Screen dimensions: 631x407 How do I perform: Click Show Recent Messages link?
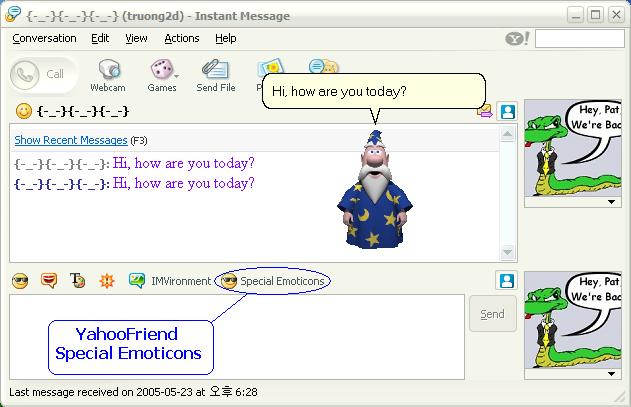click(x=71, y=140)
